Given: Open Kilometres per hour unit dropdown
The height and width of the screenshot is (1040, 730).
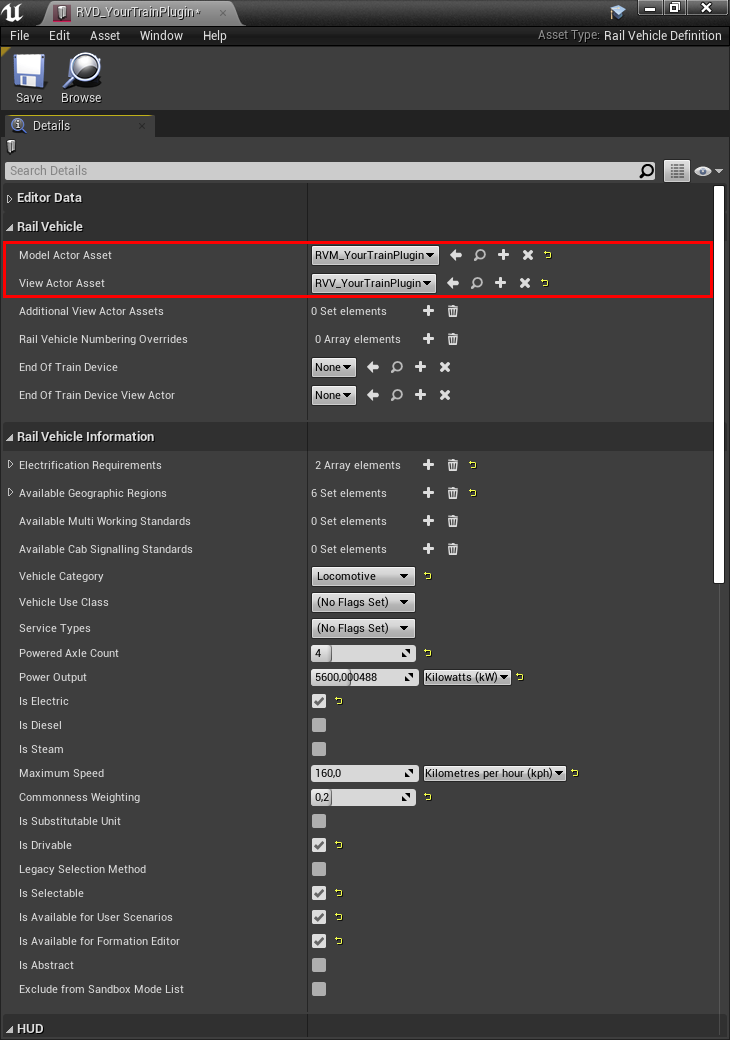Looking at the screenshot, I should [494, 773].
